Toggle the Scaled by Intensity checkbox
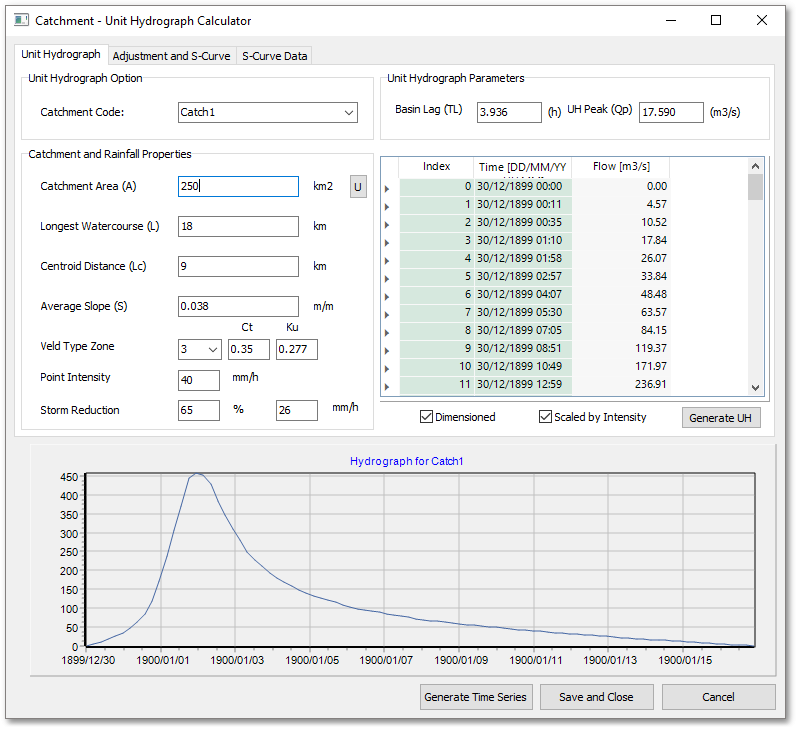 [x=545, y=417]
